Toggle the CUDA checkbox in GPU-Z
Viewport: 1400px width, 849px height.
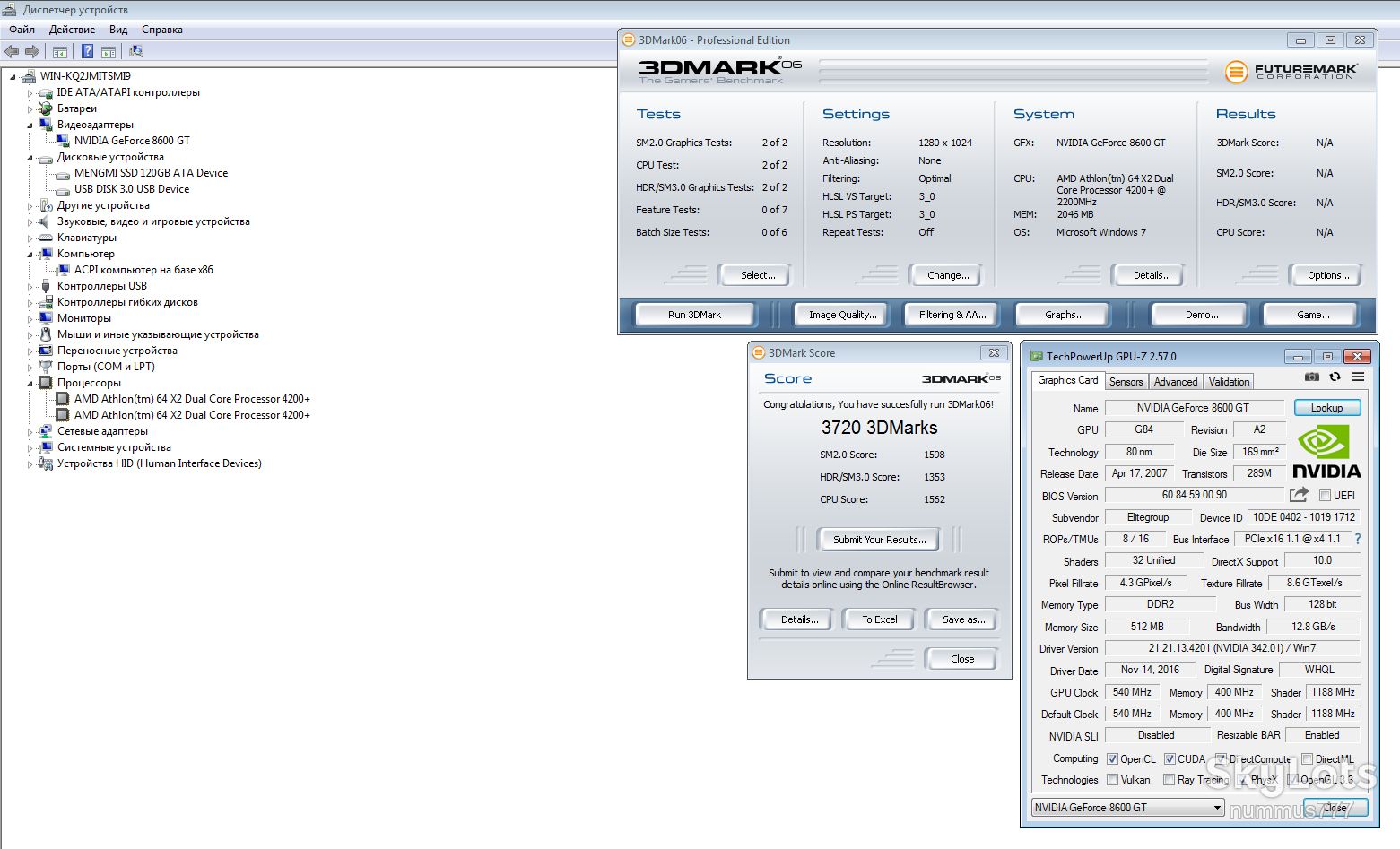(1170, 759)
